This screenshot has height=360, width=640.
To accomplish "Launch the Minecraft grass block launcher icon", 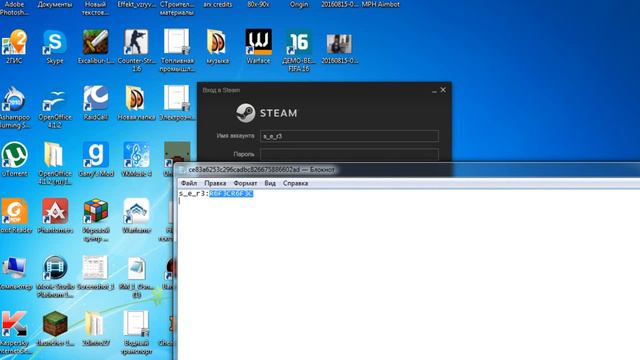I will click(x=55, y=324).
